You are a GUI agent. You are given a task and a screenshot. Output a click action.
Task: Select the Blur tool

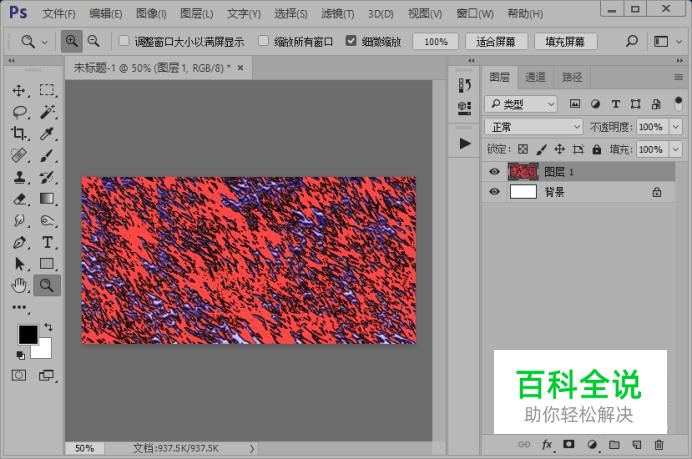click(x=19, y=220)
